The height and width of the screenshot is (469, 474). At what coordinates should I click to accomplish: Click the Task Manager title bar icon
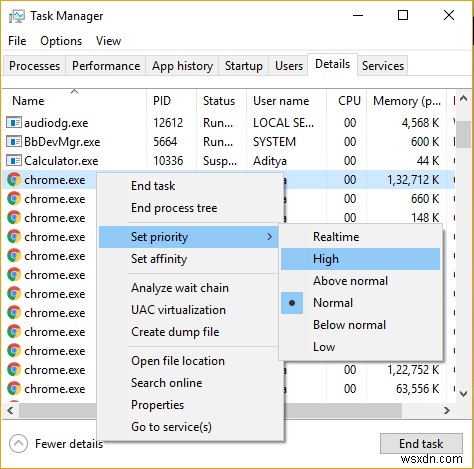click(16, 16)
